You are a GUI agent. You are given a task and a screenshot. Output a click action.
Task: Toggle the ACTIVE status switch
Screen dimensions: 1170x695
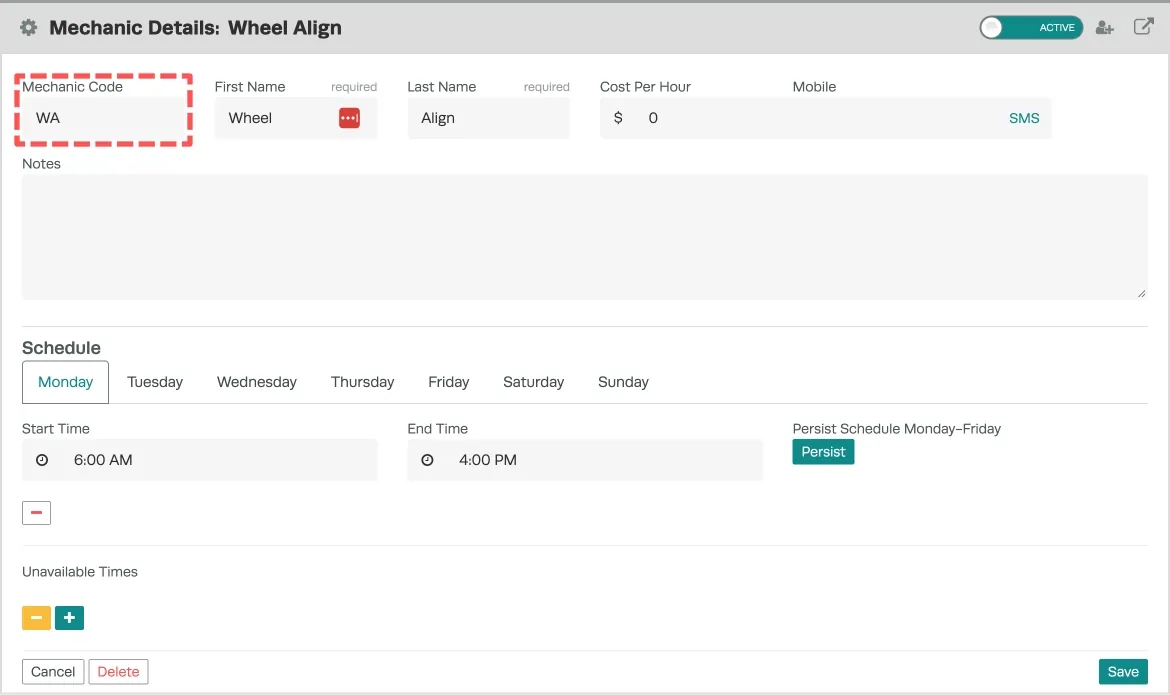[x=1030, y=28]
